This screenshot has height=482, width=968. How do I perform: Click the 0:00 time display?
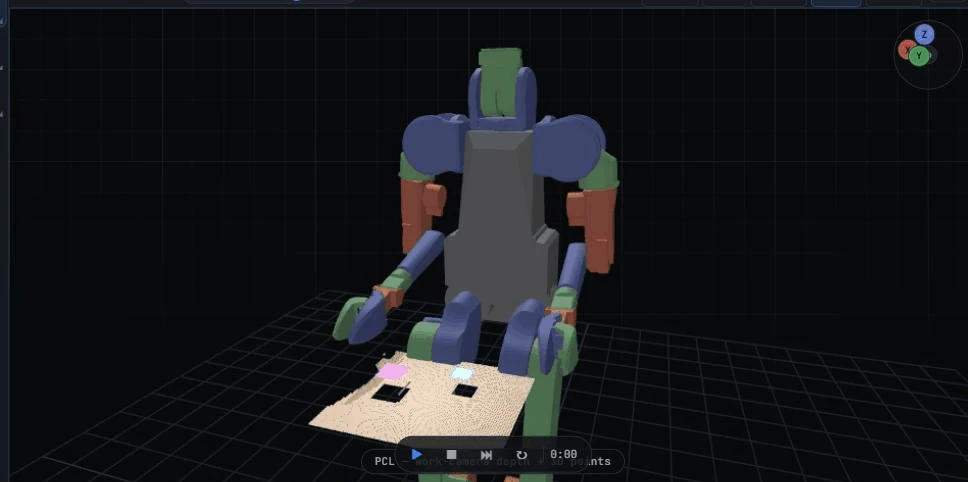point(564,455)
